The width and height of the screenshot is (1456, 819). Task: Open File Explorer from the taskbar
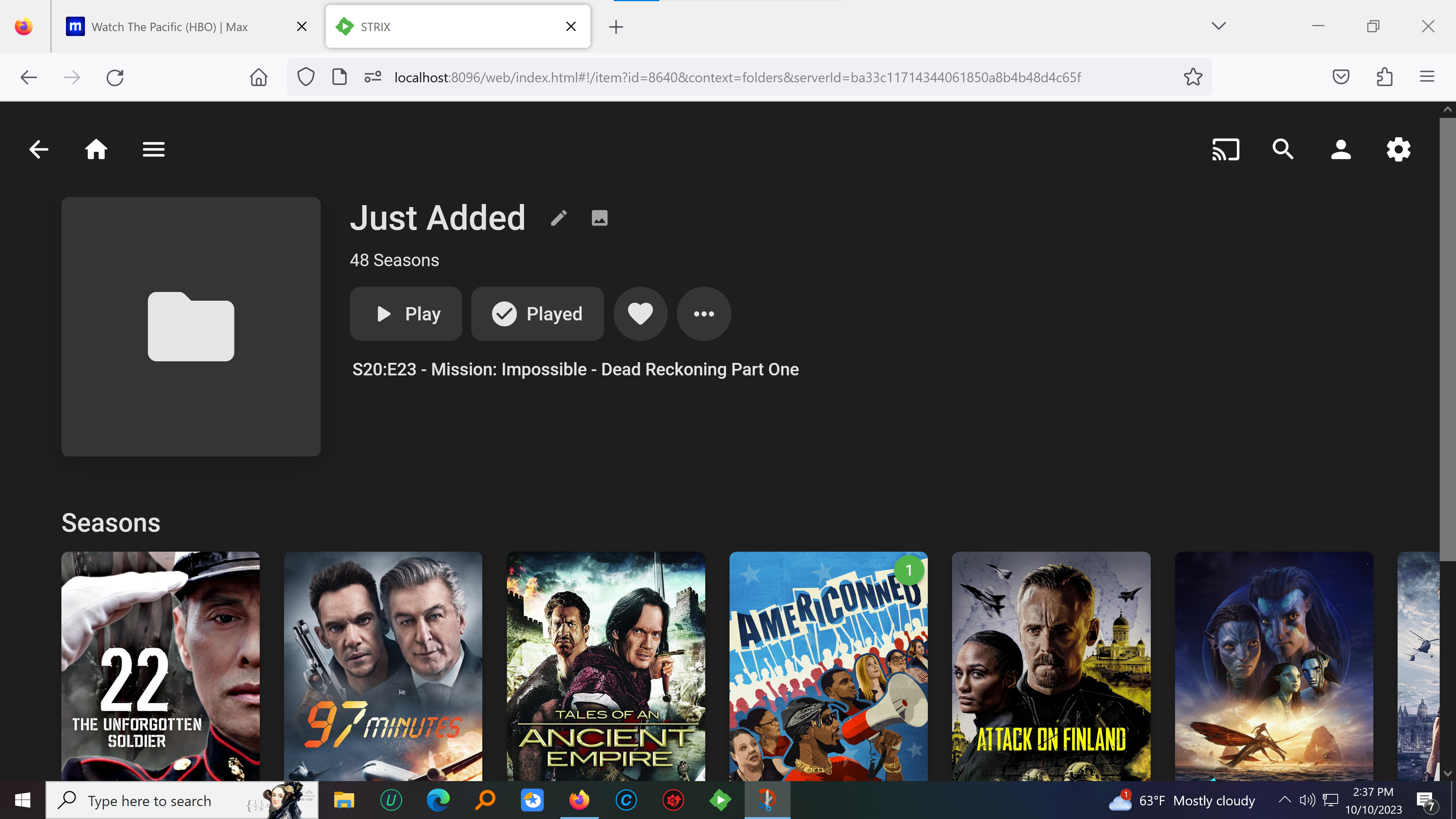coord(344,800)
